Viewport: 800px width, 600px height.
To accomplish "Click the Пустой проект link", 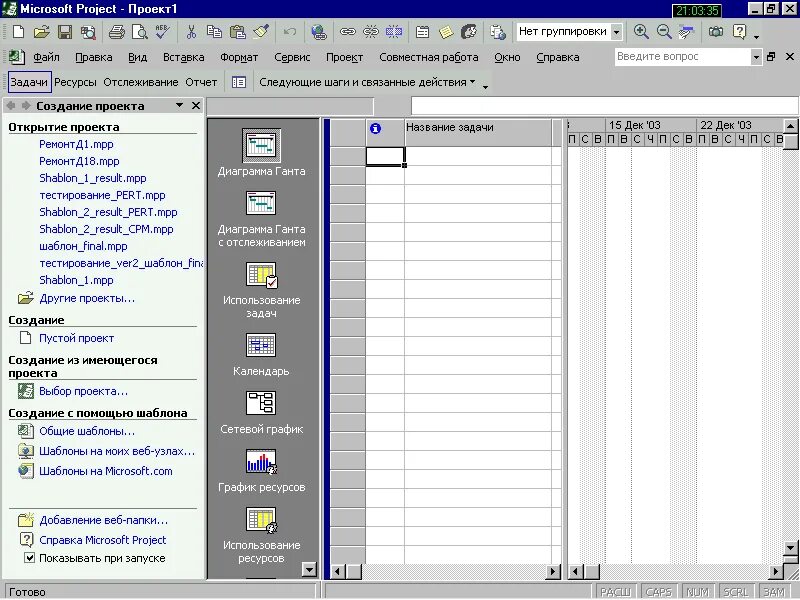I will (x=77, y=338).
